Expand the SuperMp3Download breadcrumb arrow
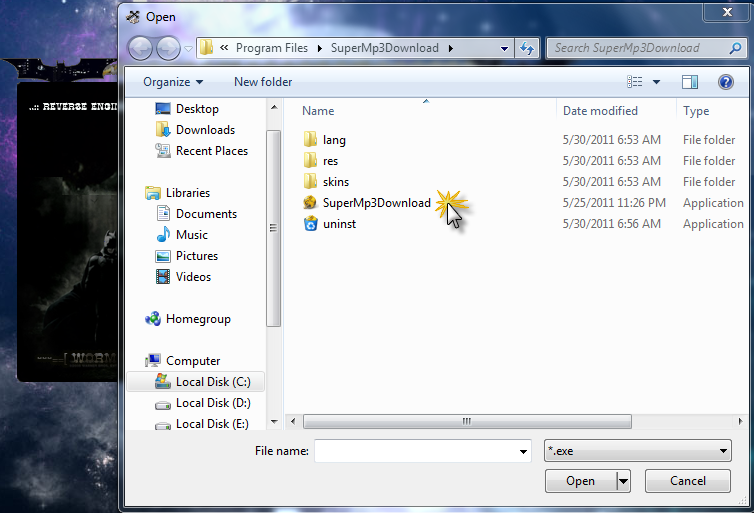754x513 pixels. [x=451, y=48]
